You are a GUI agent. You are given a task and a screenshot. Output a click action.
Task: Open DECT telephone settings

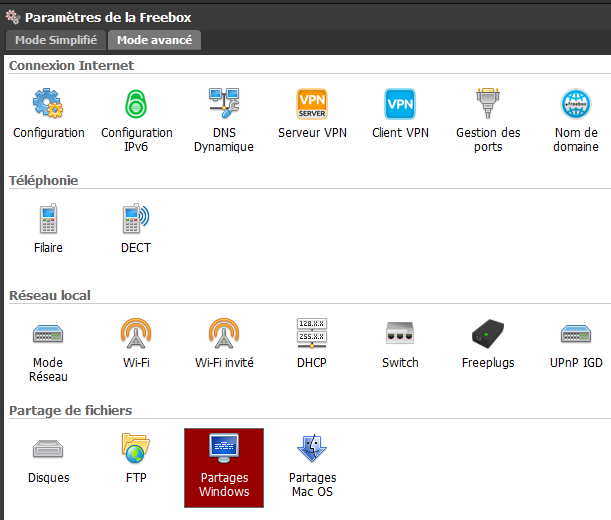tap(136, 219)
